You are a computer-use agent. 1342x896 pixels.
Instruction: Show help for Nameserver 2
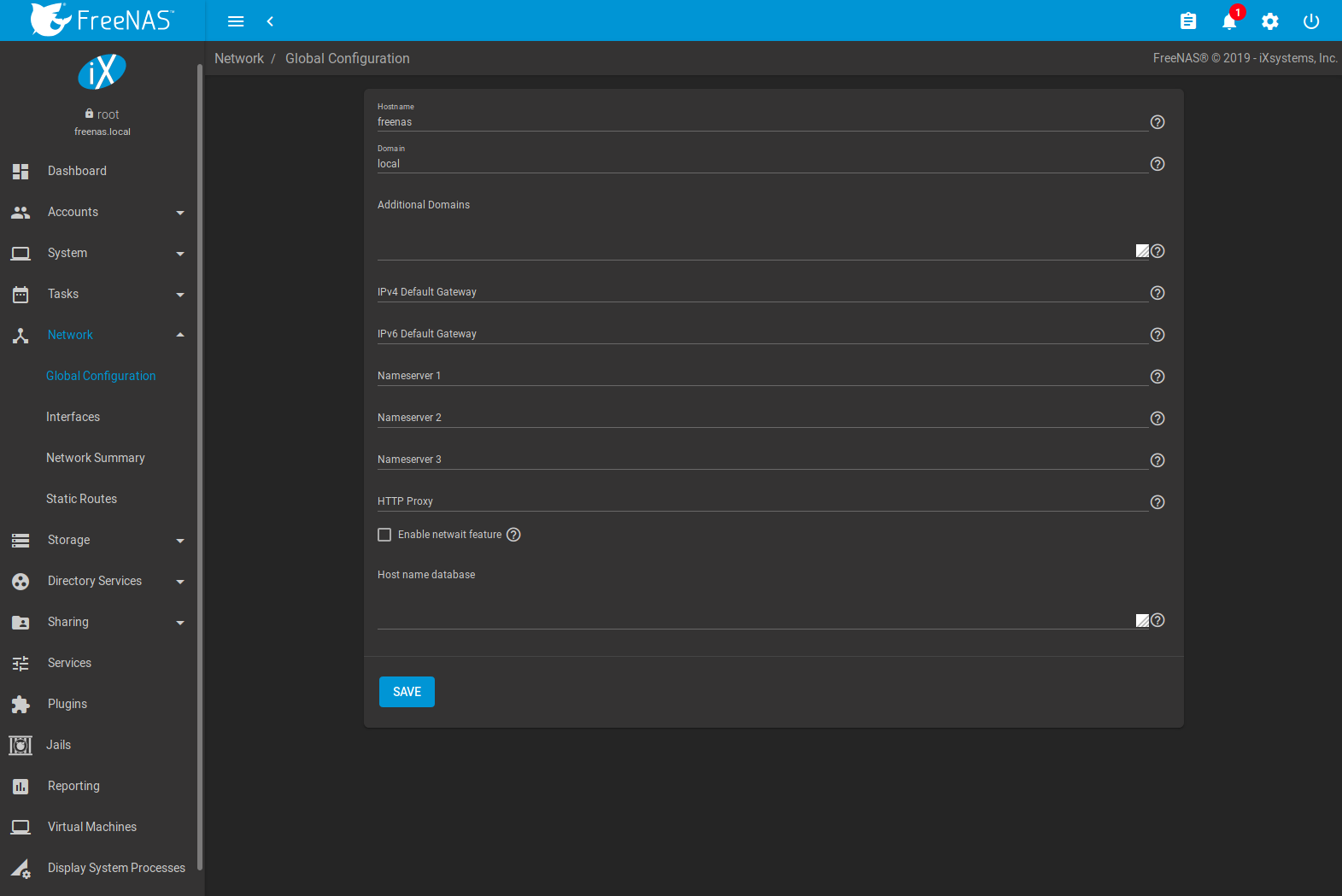1157,419
